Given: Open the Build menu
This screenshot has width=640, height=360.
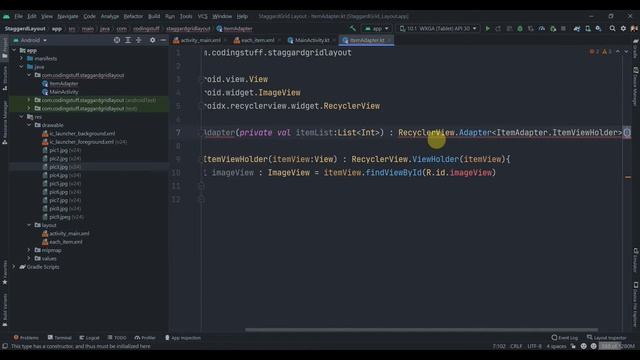Looking at the screenshot, I should tap(154, 16).
